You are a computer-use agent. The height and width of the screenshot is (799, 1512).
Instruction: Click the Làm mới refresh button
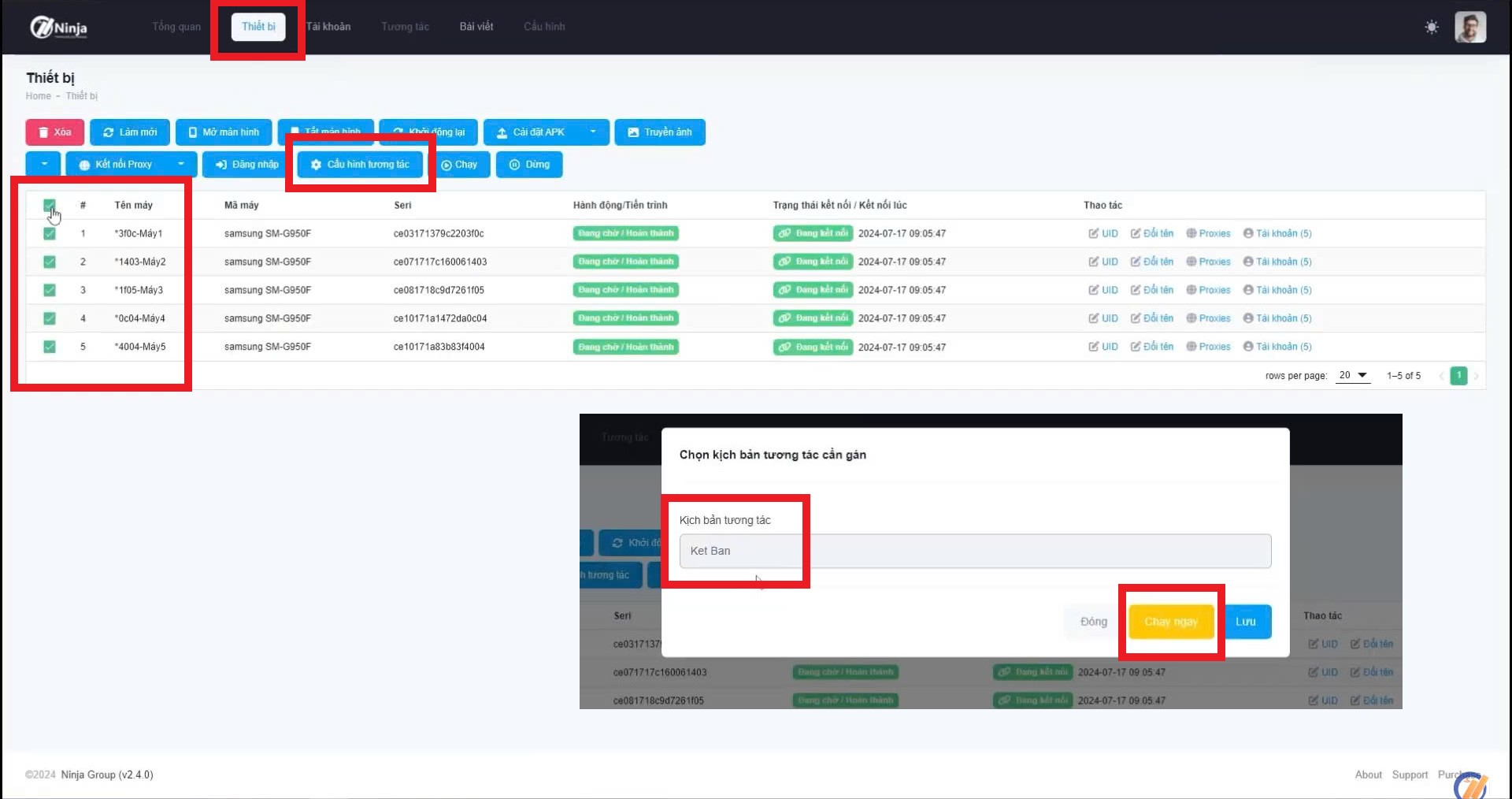pos(130,132)
